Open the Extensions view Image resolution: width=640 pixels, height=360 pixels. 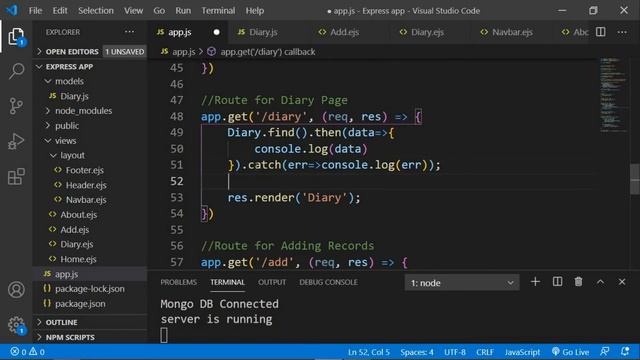(x=16, y=176)
